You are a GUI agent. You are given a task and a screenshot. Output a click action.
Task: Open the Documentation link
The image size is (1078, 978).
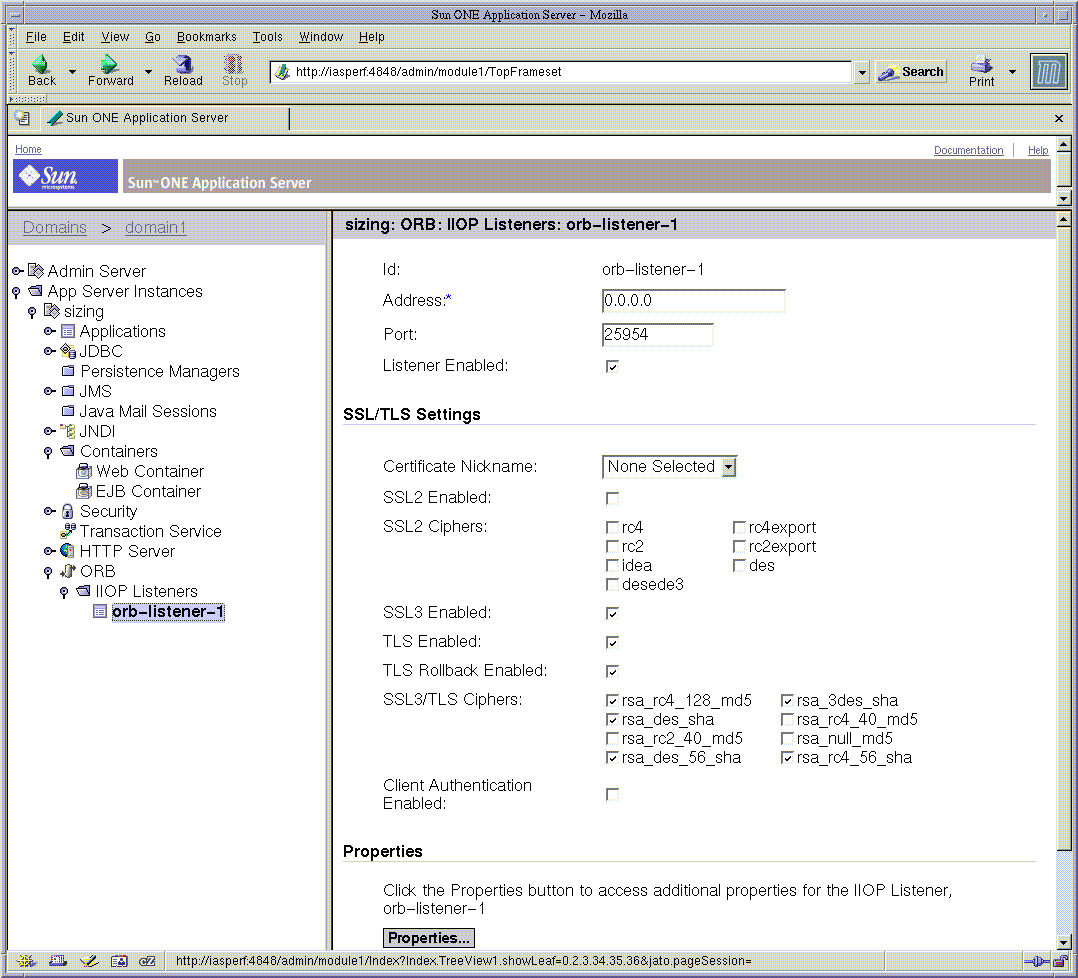tap(968, 150)
